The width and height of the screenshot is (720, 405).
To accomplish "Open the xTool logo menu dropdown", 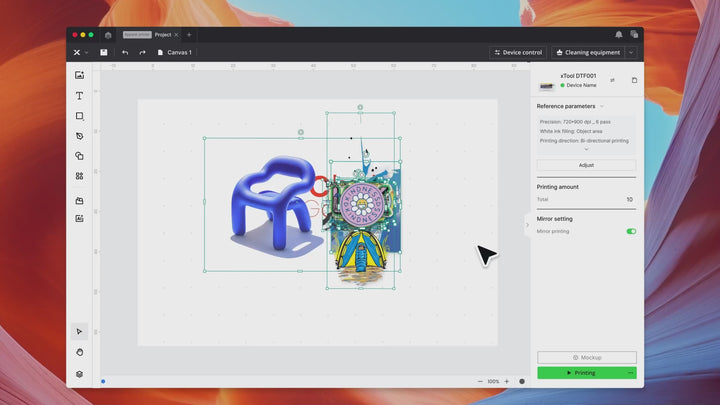I will pos(81,52).
